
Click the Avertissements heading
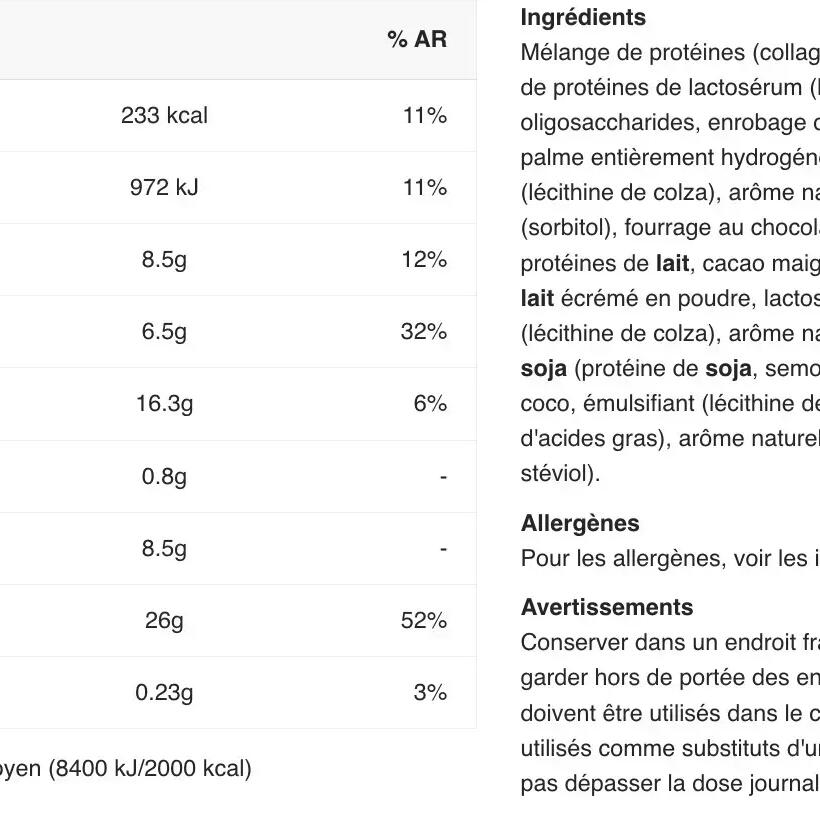607,608
